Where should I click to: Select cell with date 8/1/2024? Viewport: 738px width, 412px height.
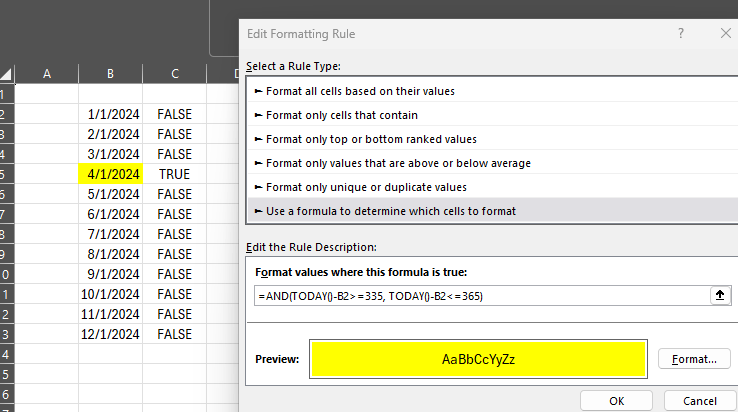point(111,254)
